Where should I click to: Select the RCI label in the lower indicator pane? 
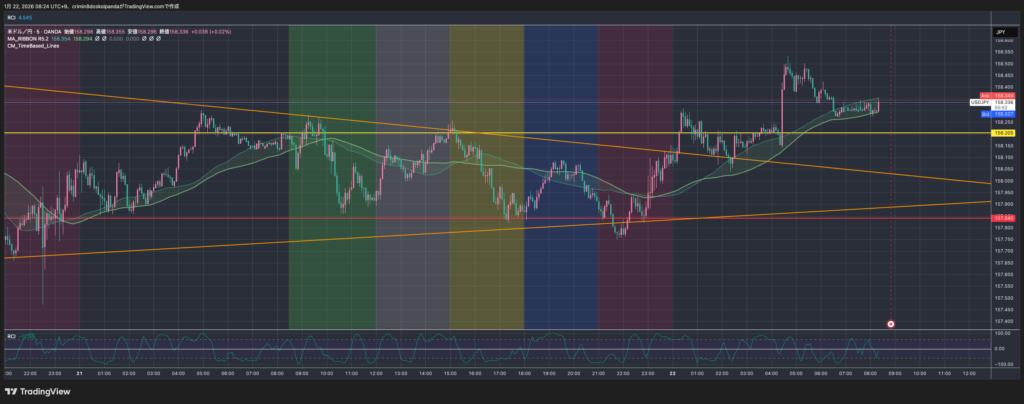click(12, 336)
